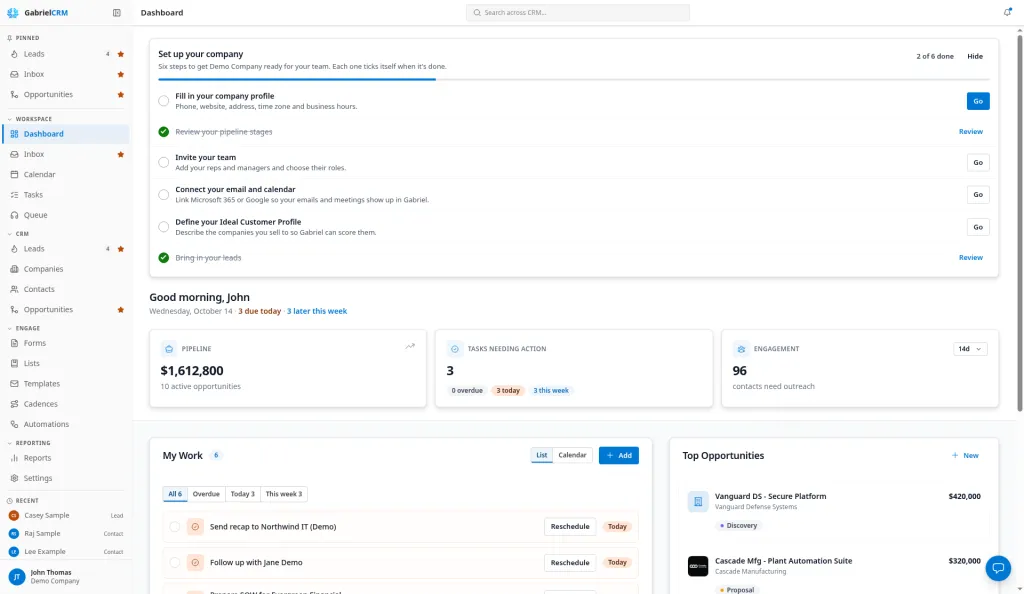Toggle Fill in your company profile circle
This screenshot has width=1024, height=594.
pyautogui.click(x=163, y=101)
